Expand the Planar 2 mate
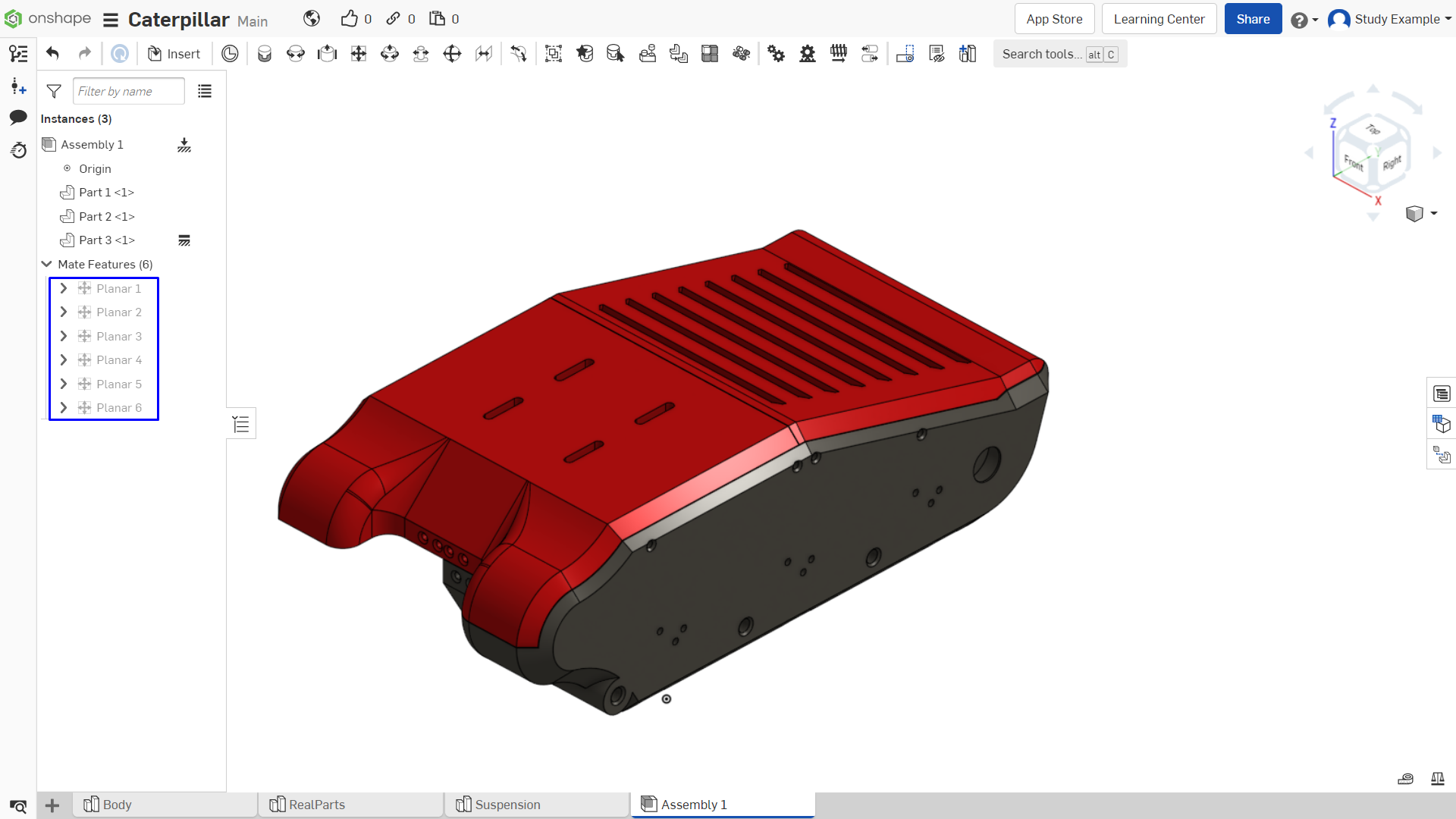This screenshot has height=819, width=1456. (x=64, y=312)
